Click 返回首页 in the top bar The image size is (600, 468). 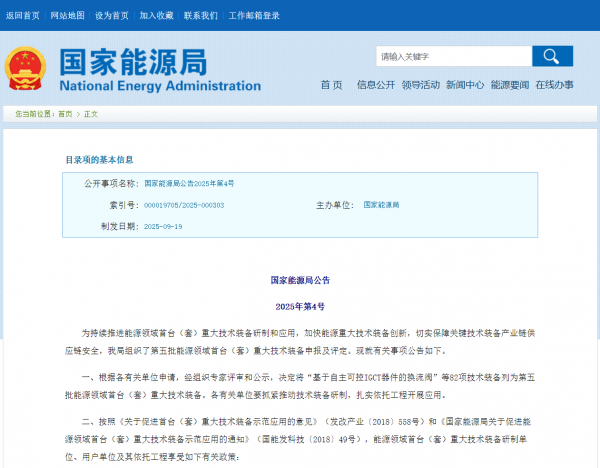point(22,16)
